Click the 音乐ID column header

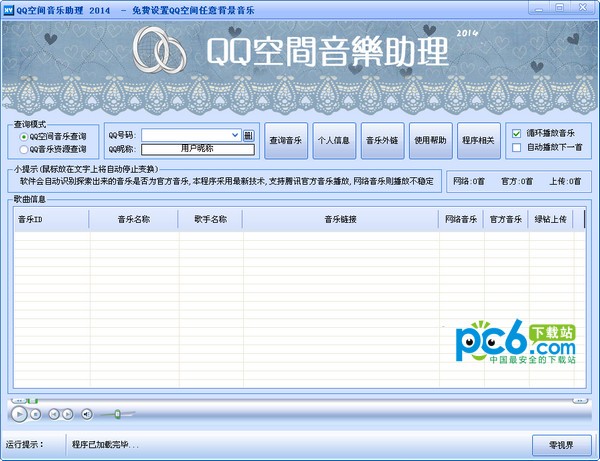[51, 219]
